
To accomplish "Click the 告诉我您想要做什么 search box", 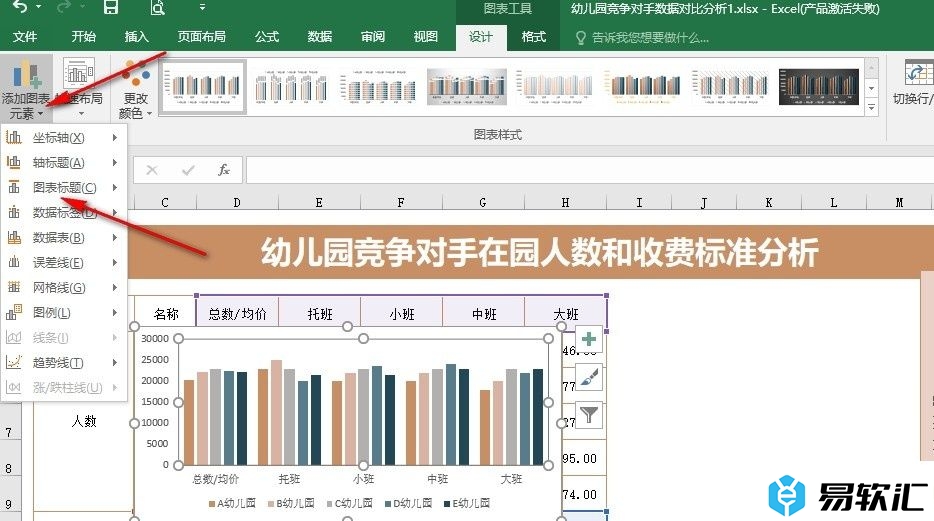I will point(643,38).
